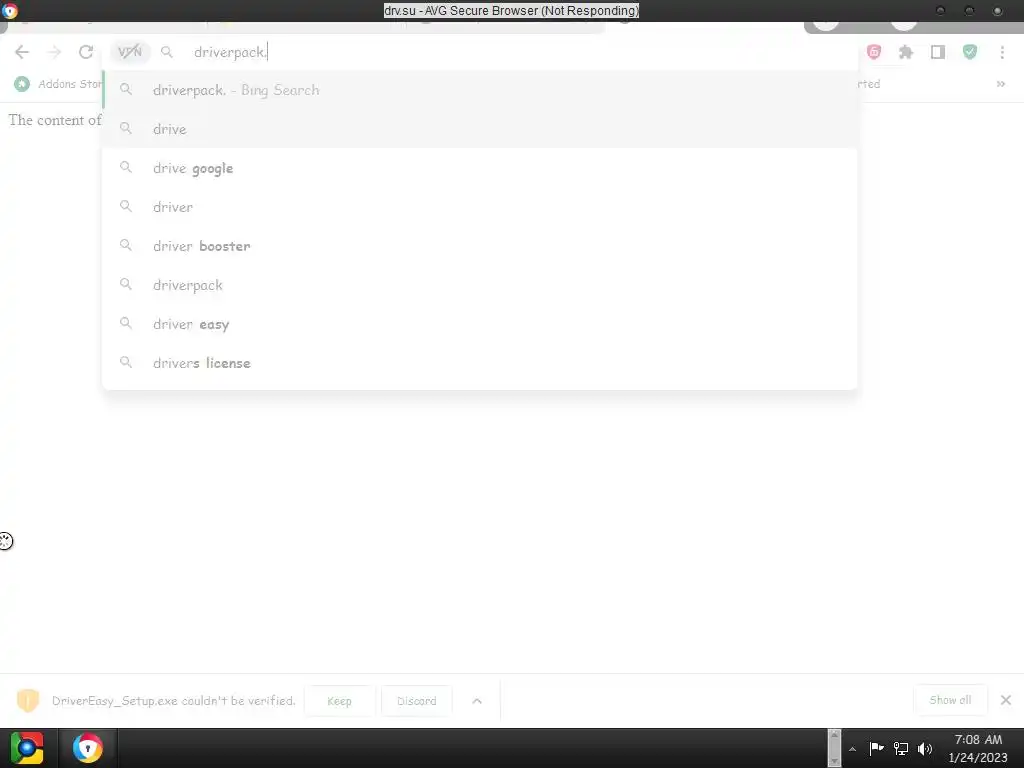Image resolution: width=1024 pixels, height=768 pixels.
Task: Open the three-dot browser menu
Action: click(1002, 52)
